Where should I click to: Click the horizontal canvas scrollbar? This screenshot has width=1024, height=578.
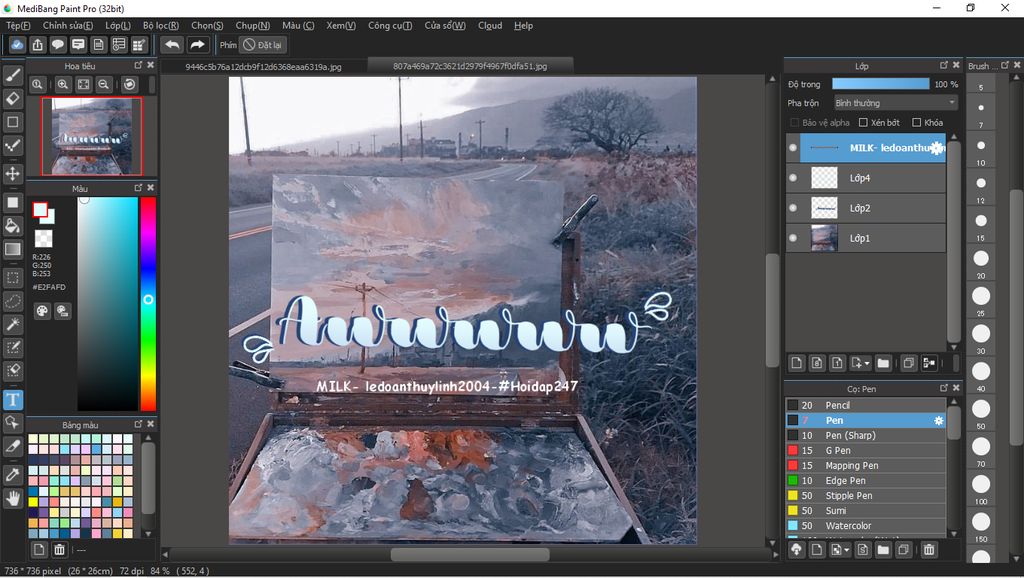470,554
